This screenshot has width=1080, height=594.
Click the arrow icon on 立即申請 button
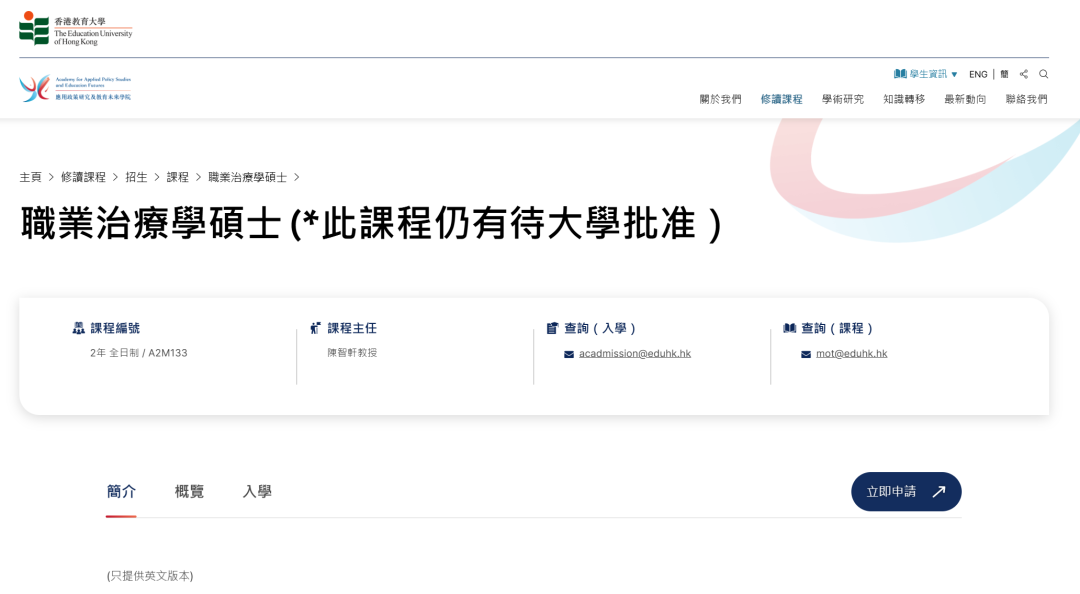[938, 492]
